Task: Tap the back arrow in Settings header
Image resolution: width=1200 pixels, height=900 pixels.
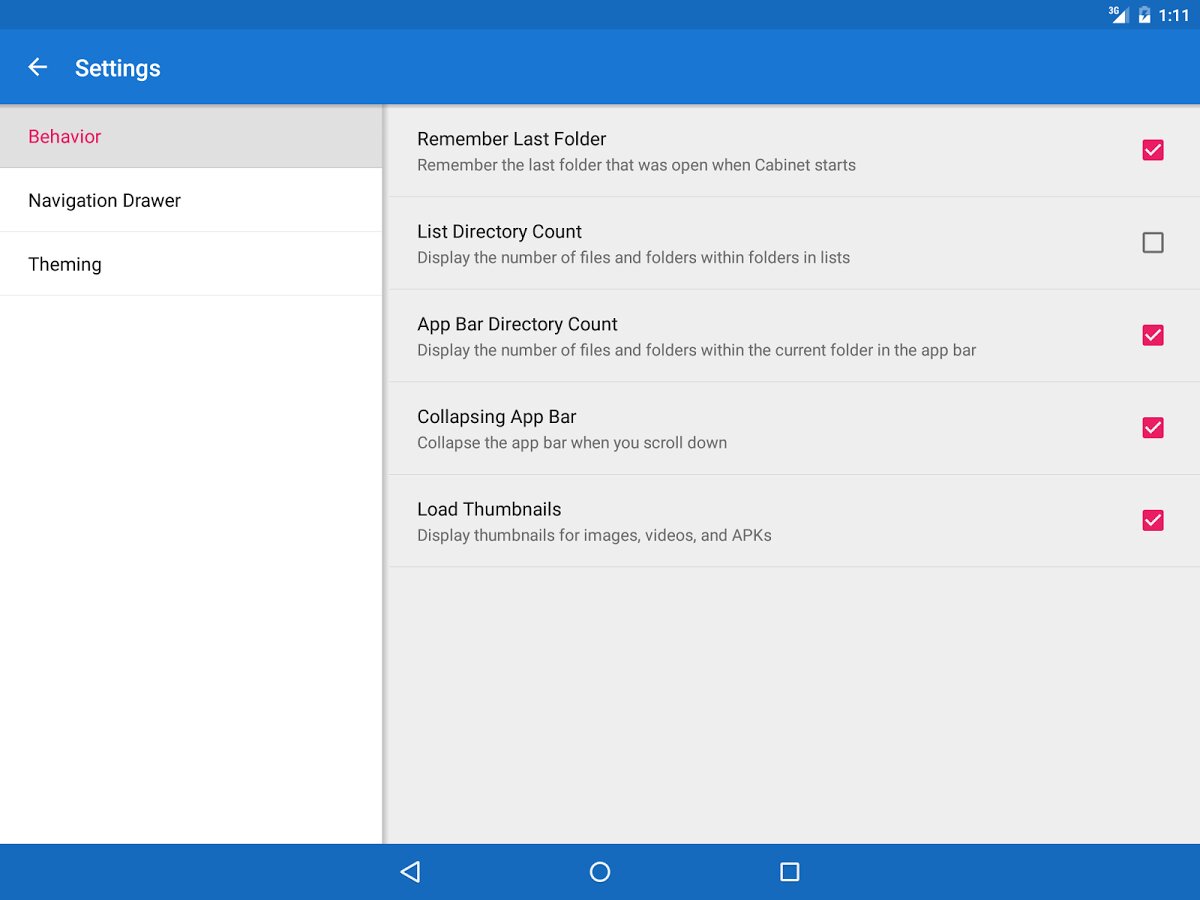Action: pos(38,67)
